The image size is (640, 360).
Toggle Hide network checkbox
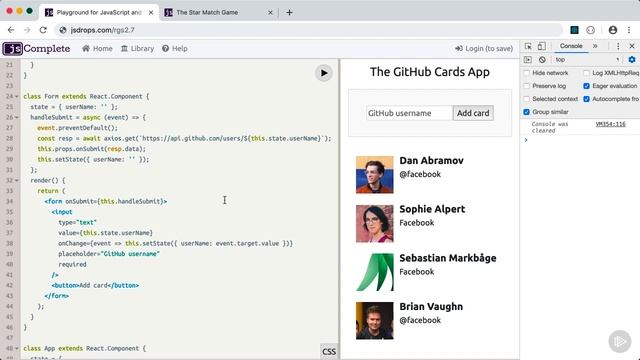tap(527, 73)
